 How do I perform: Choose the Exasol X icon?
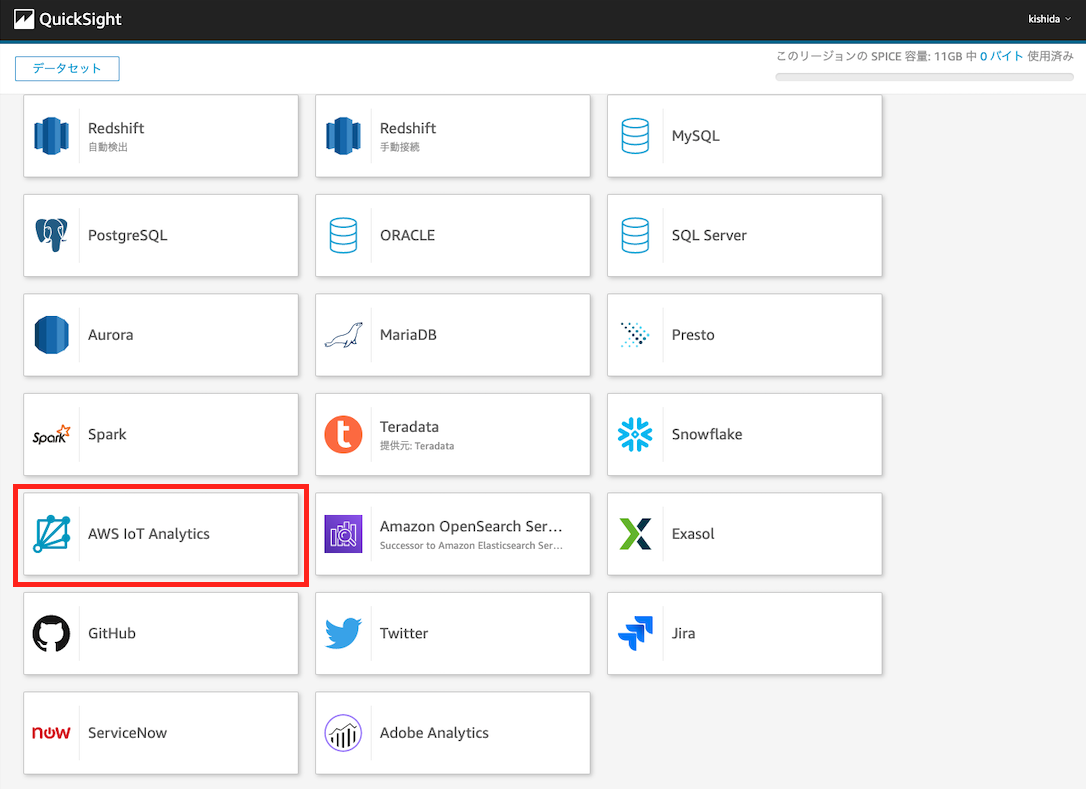[635, 534]
